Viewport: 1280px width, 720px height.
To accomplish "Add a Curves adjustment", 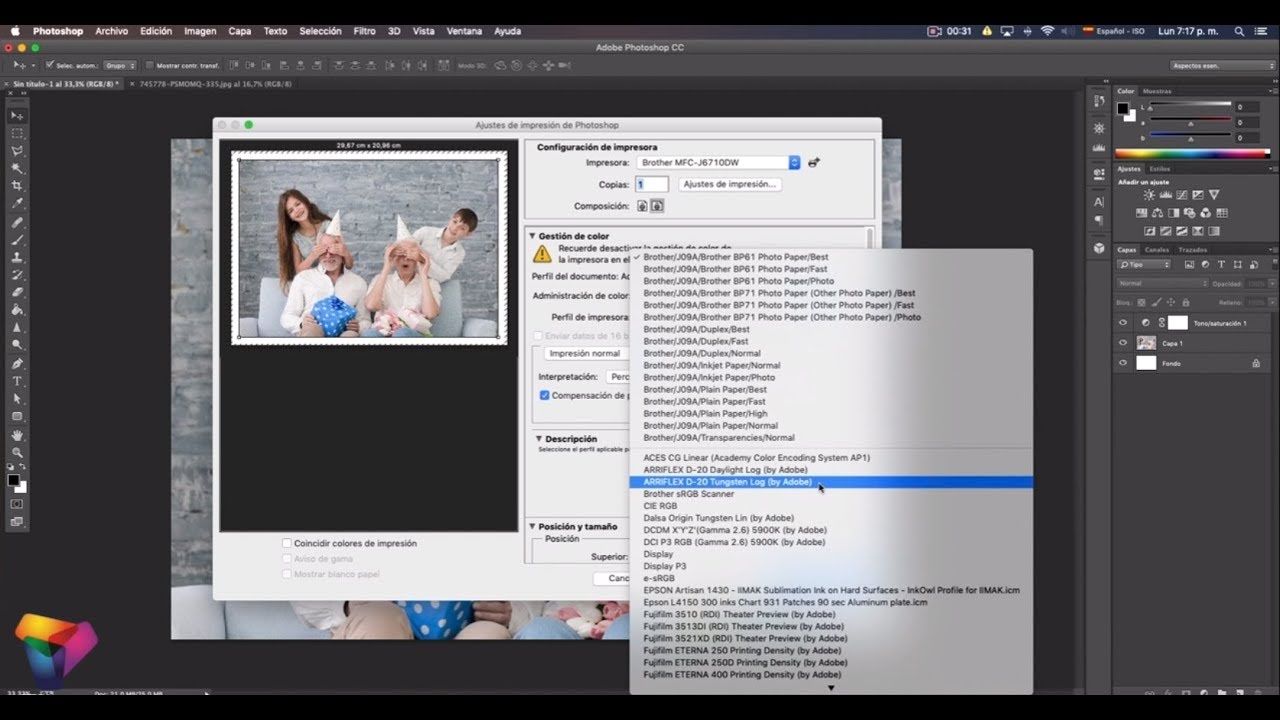I will (1181, 195).
